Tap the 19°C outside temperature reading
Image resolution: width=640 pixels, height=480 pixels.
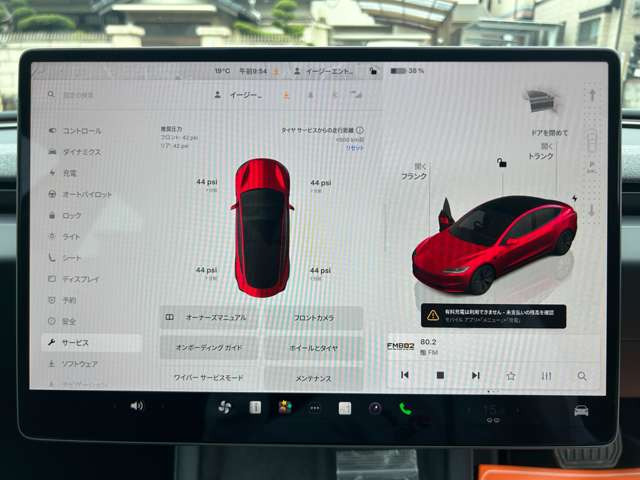222,71
